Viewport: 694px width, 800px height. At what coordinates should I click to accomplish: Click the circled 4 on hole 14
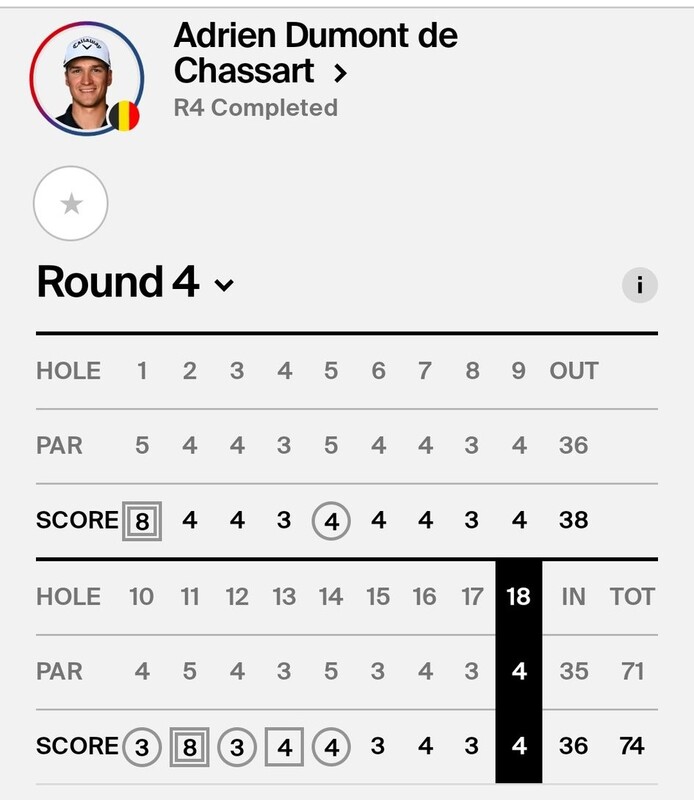point(331,746)
